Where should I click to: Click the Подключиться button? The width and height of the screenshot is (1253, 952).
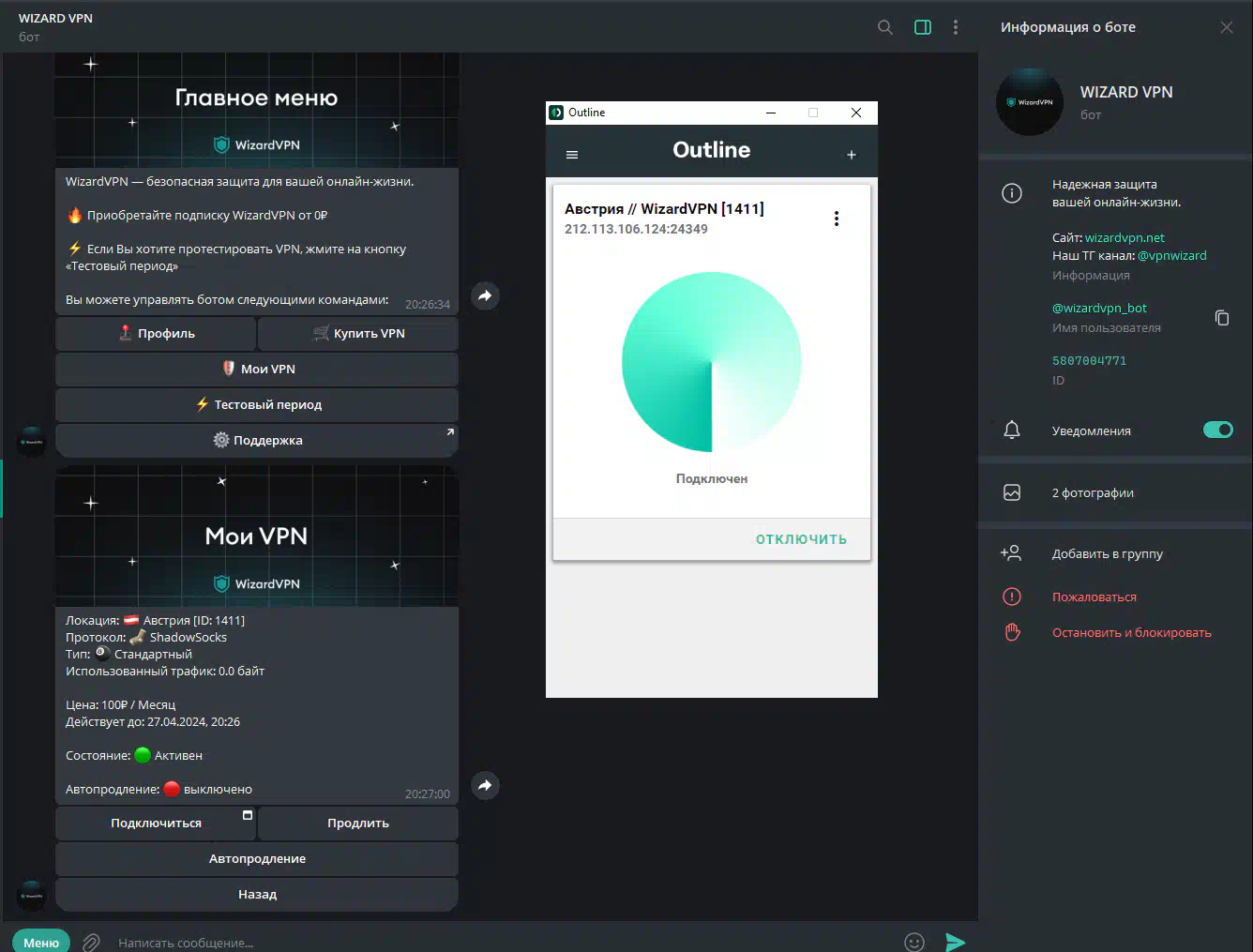coord(156,823)
